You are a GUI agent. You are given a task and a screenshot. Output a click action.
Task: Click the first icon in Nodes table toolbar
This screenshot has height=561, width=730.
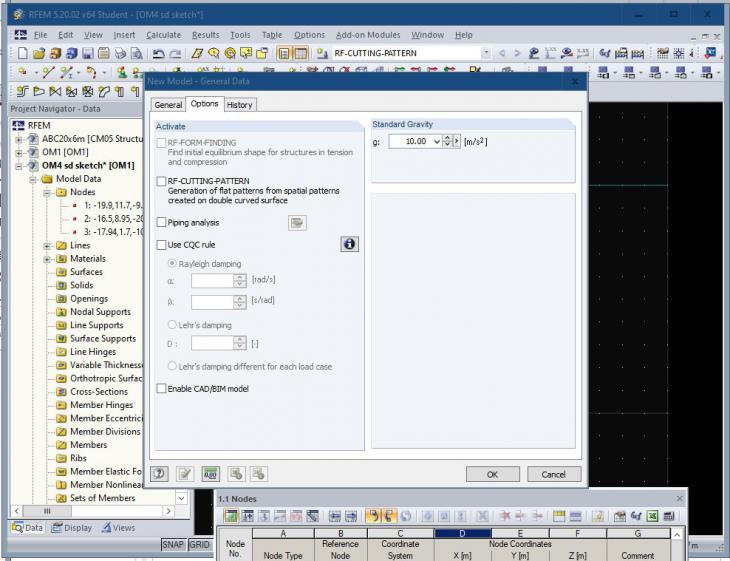click(x=230, y=516)
